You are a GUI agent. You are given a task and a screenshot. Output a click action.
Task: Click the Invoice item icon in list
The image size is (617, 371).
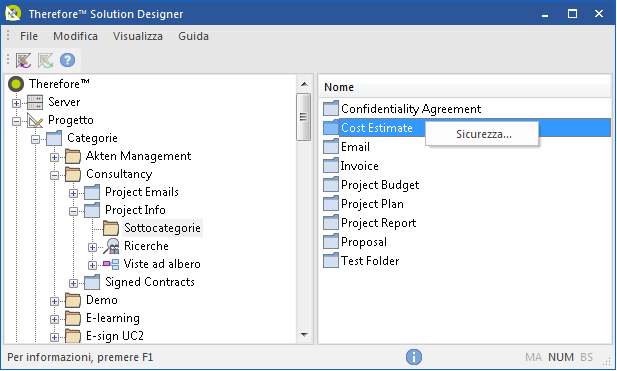[331, 166]
